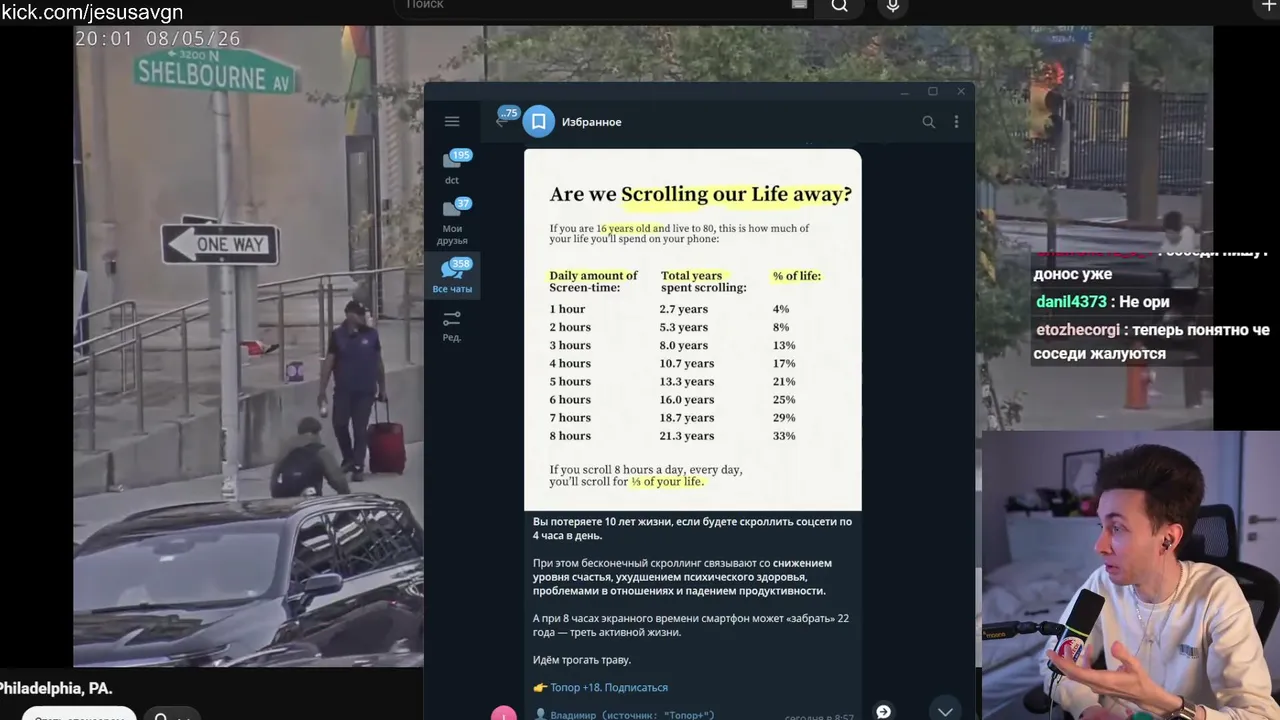Open the on-screen keyboard icon in search
Screen dimensions: 1280x720
(799, 5)
